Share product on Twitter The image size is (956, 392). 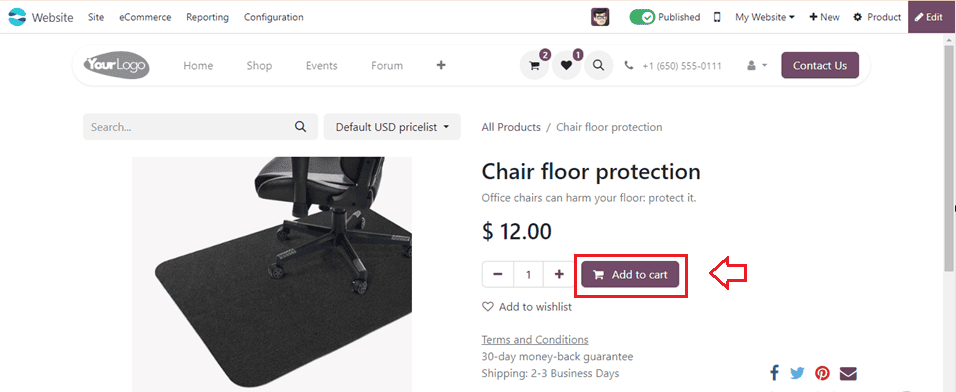pos(797,373)
